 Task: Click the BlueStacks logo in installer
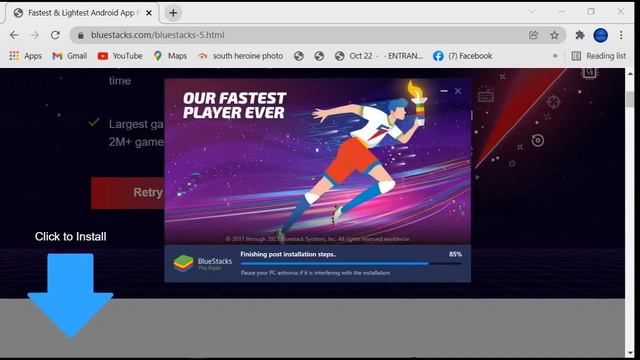pyautogui.click(x=183, y=263)
